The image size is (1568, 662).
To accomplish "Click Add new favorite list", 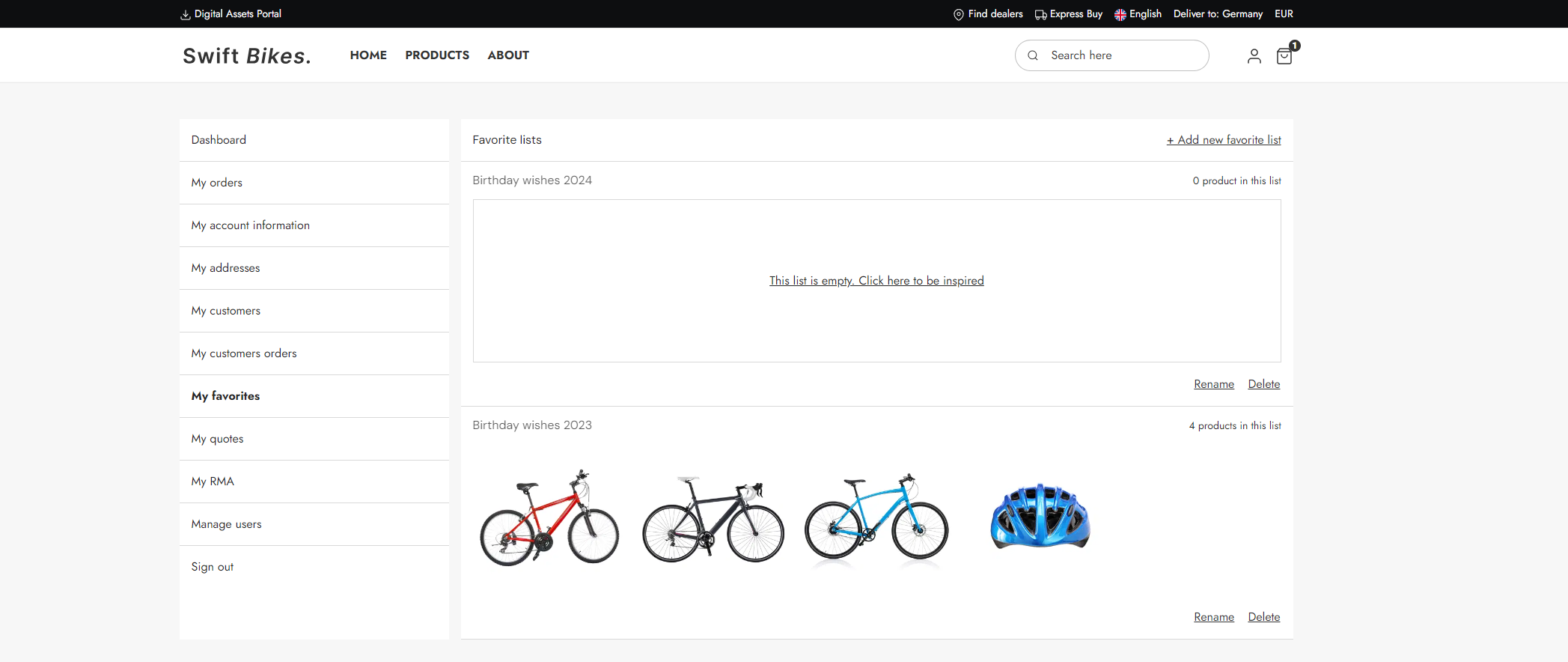I will tap(1224, 140).
